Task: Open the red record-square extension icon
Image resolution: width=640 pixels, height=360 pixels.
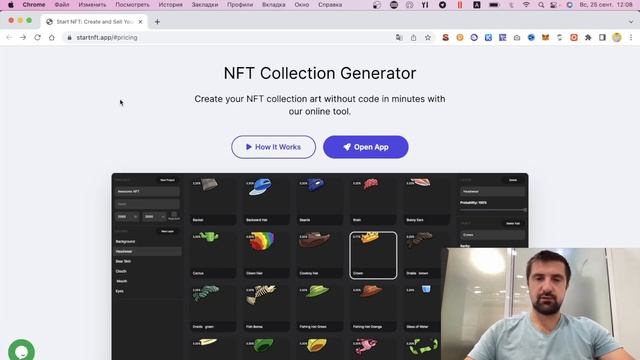Action: pyautogui.click(x=574, y=38)
